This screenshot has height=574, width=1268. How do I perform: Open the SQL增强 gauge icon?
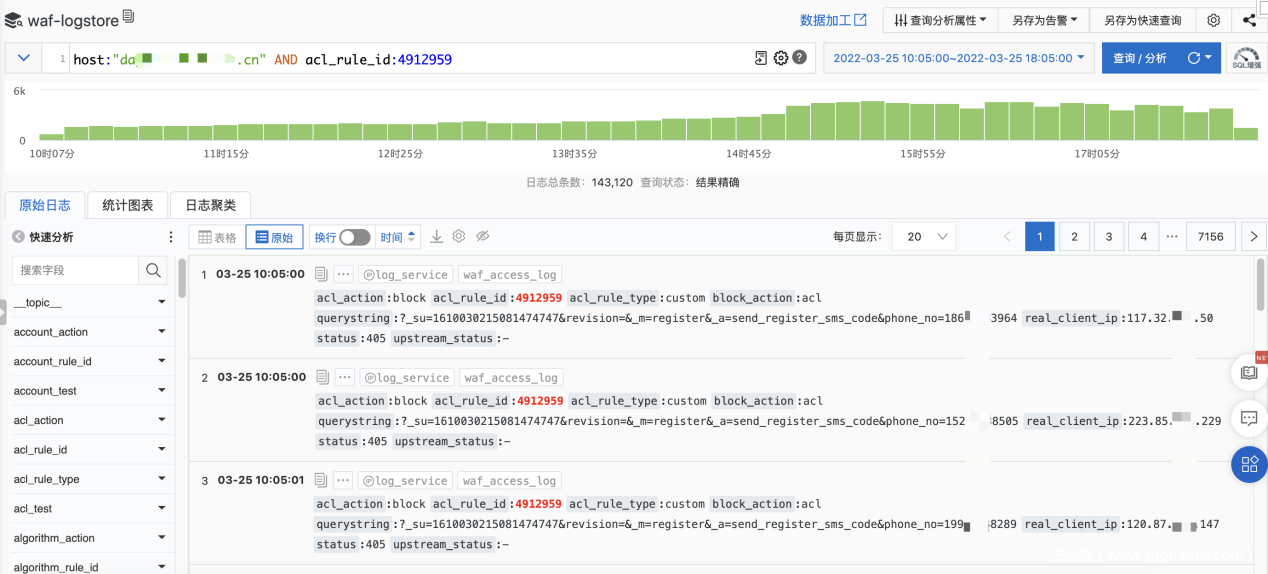1246,58
